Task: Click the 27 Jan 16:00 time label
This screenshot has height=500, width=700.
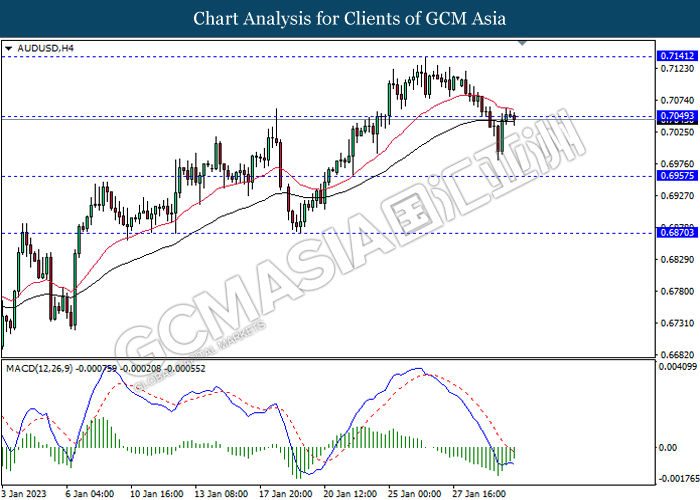Action: click(479, 494)
